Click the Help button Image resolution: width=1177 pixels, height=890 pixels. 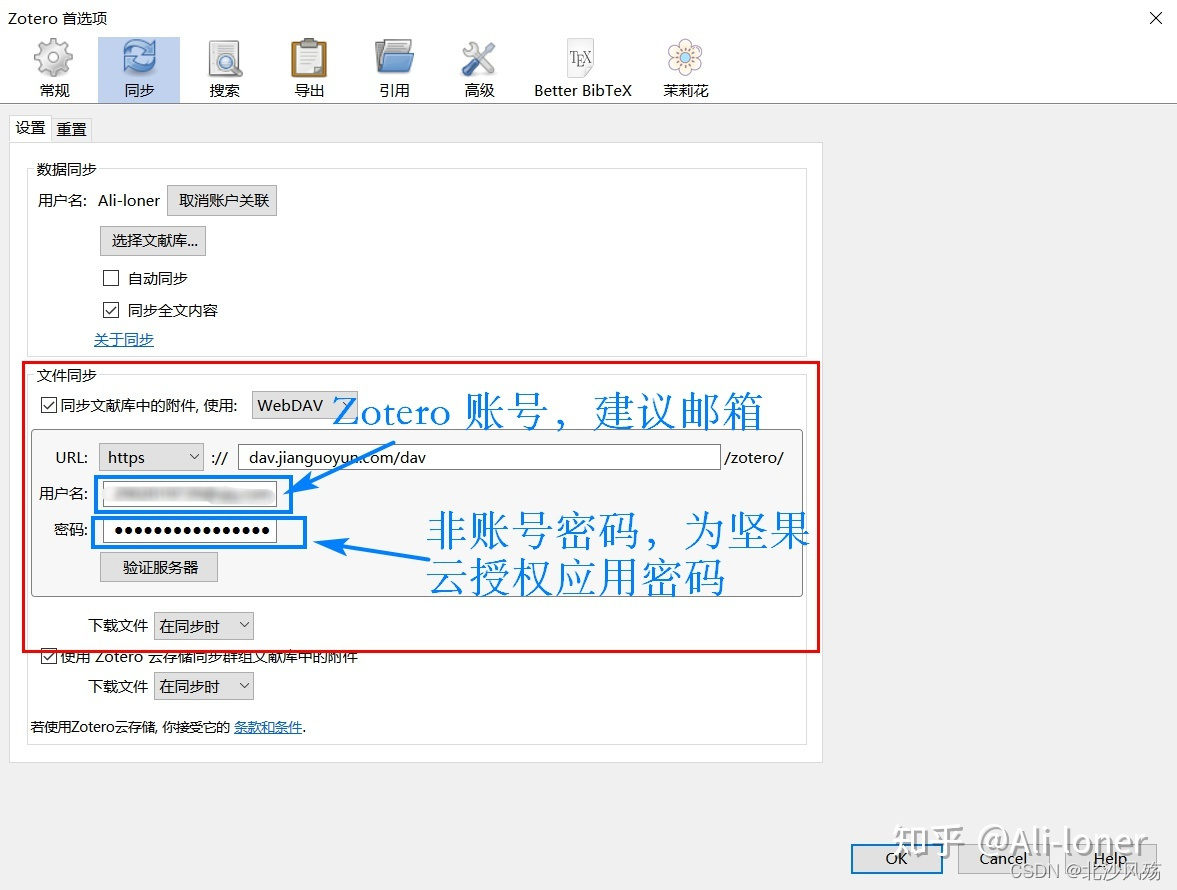[1109, 858]
